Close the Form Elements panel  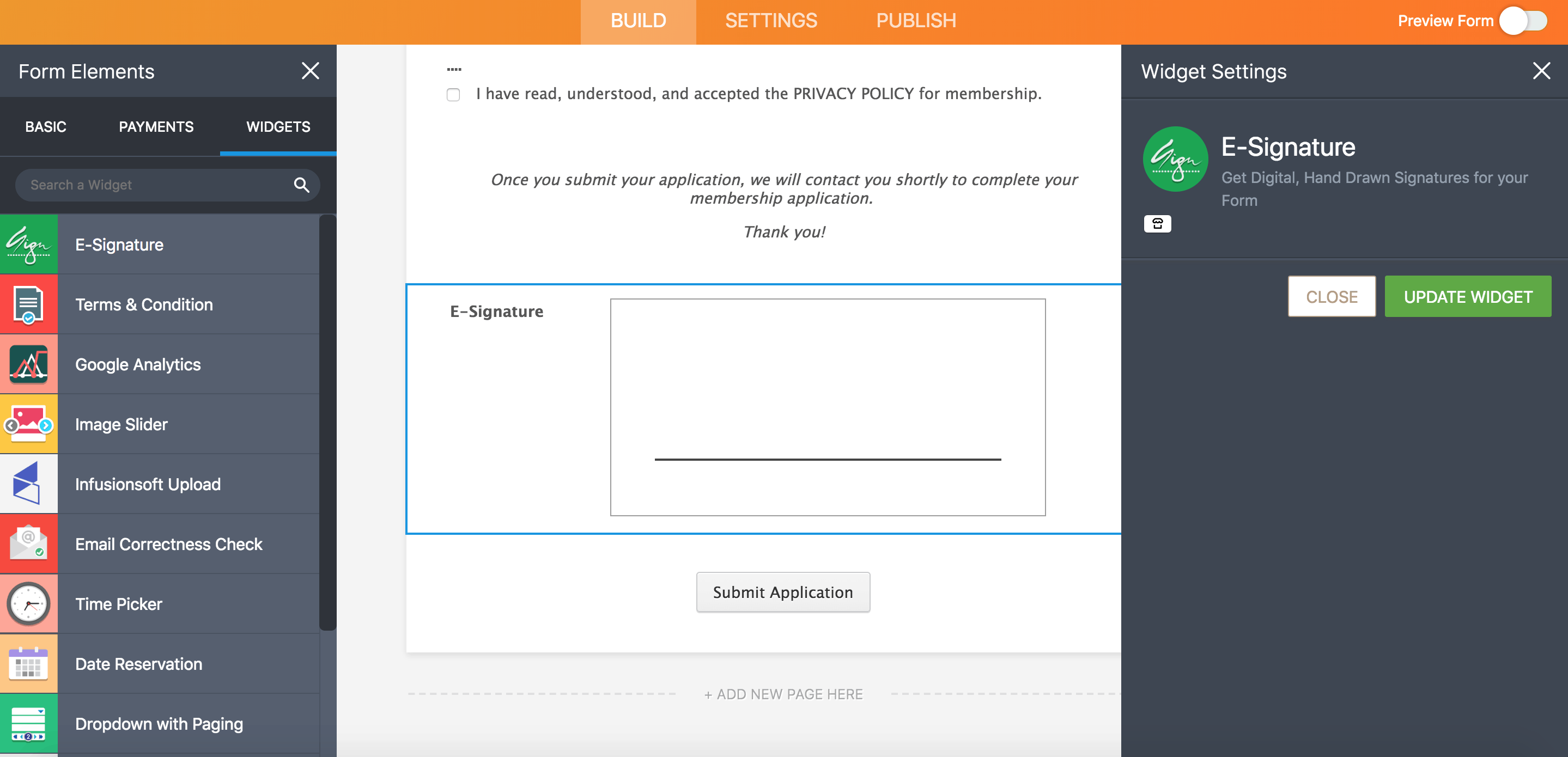tap(311, 71)
